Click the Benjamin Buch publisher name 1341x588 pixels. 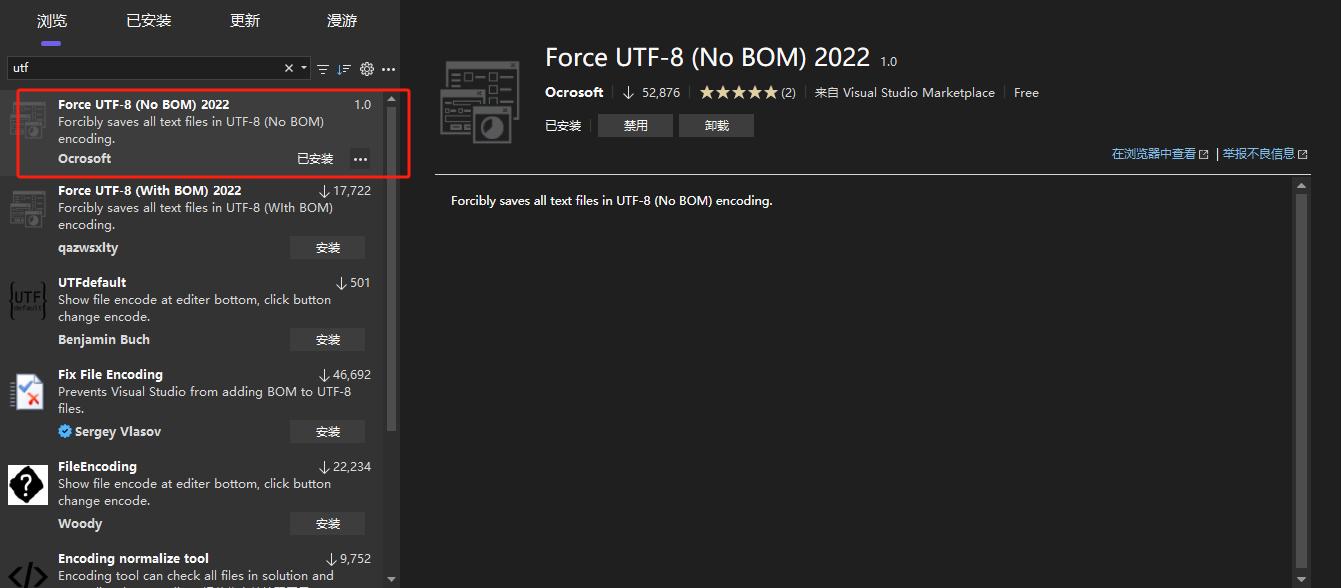(104, 340)
